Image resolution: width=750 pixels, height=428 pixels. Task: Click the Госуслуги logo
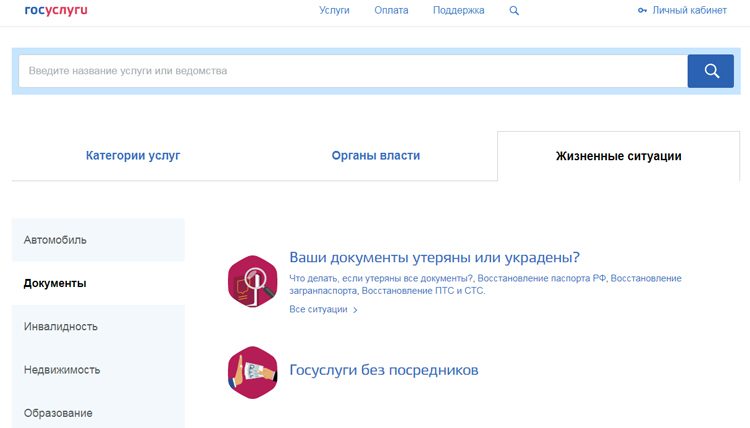click(56, 10)
